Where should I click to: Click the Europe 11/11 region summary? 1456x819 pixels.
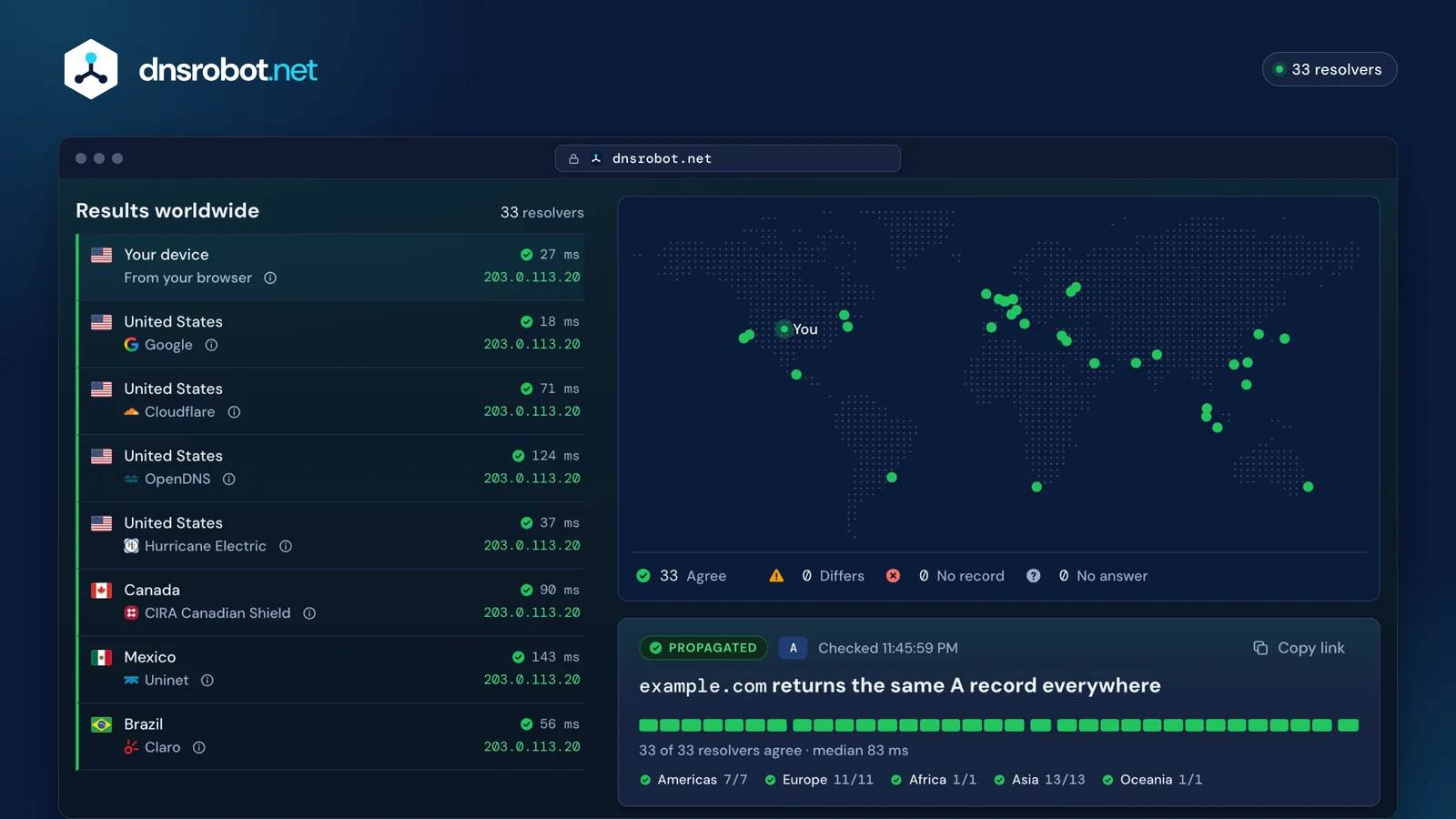click(x=819, y=780)
